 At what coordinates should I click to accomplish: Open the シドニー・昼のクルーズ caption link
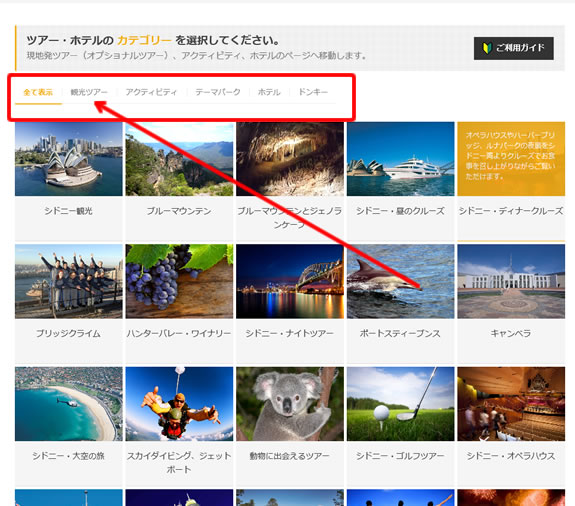[400, 211]
